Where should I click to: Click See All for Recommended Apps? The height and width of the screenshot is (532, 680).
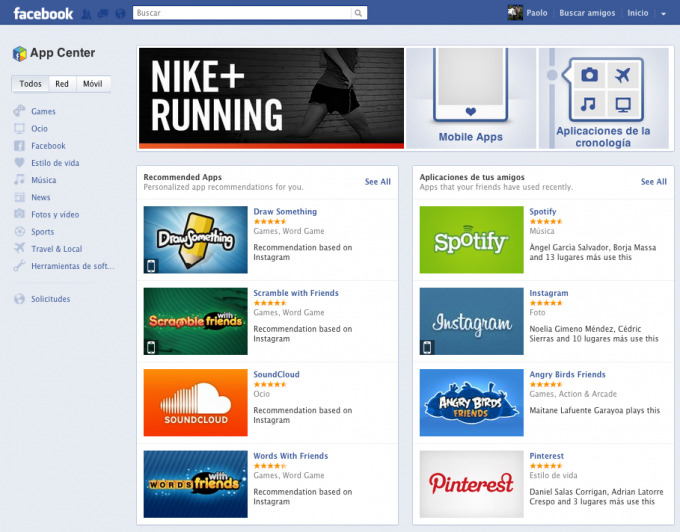(x=377, y=182)
